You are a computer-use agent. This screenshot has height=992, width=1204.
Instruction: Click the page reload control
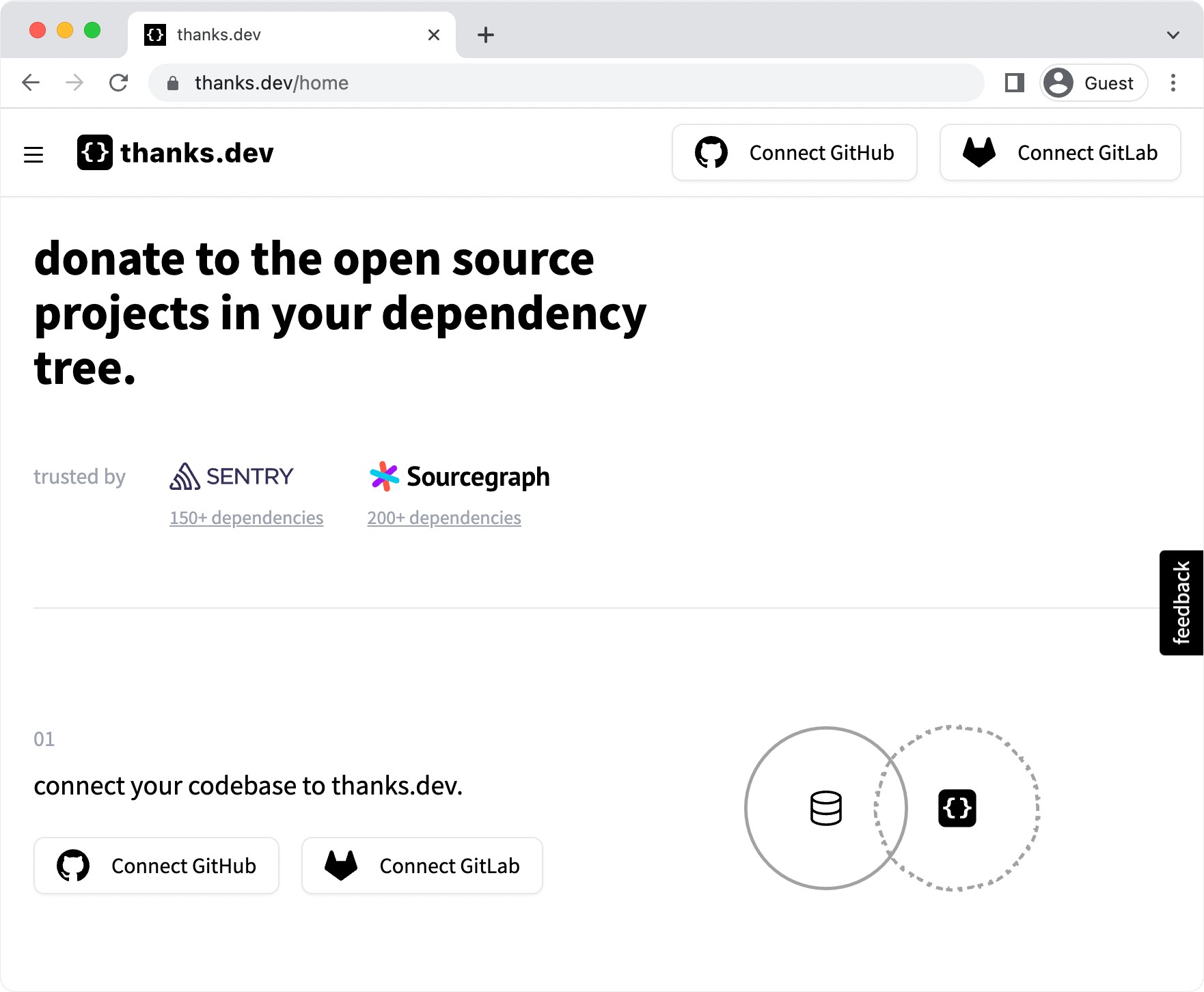119,83
